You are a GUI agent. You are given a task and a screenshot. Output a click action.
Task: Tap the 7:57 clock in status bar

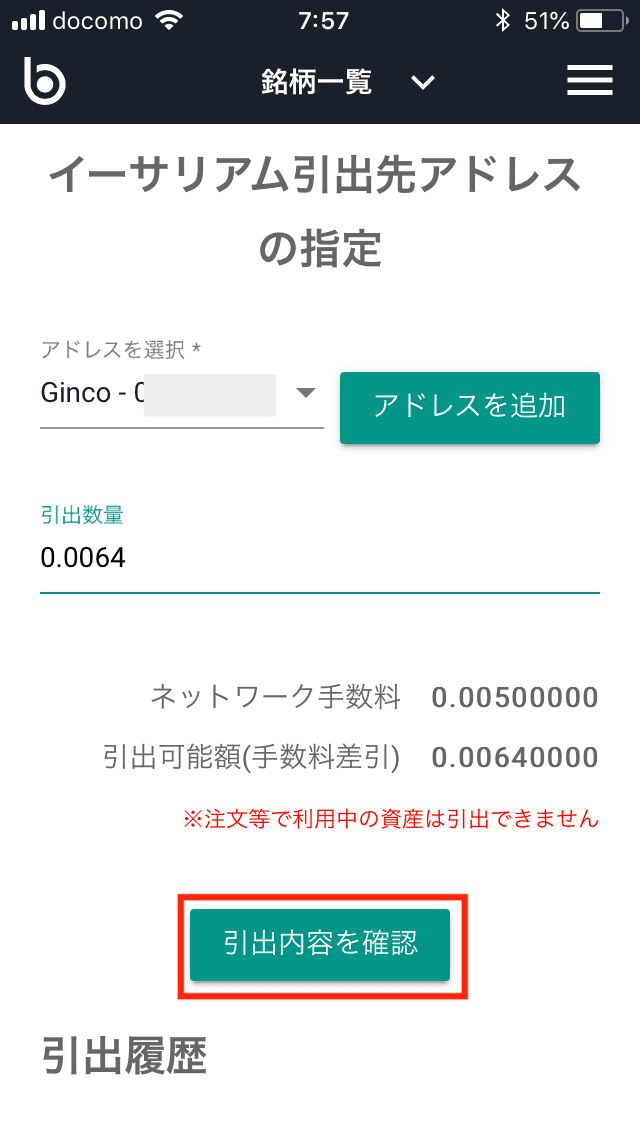click(x=322, y=20)
